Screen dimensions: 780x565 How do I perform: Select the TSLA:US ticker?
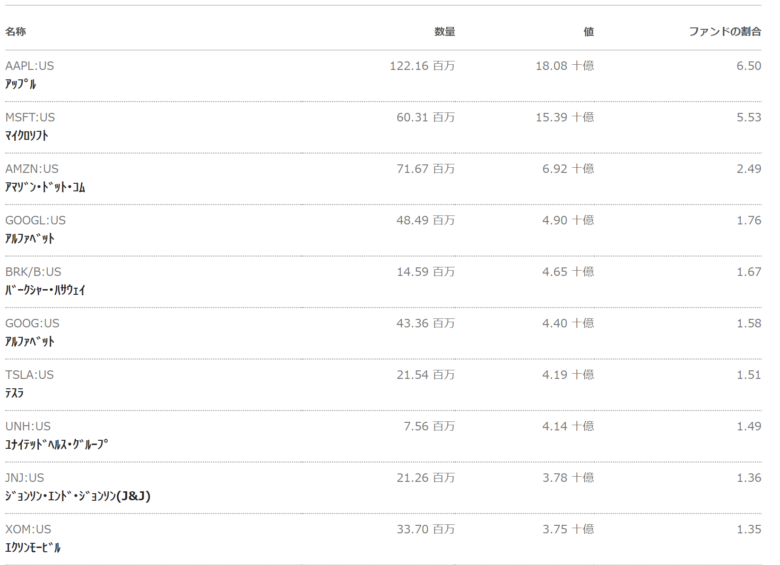click(29, 375)
